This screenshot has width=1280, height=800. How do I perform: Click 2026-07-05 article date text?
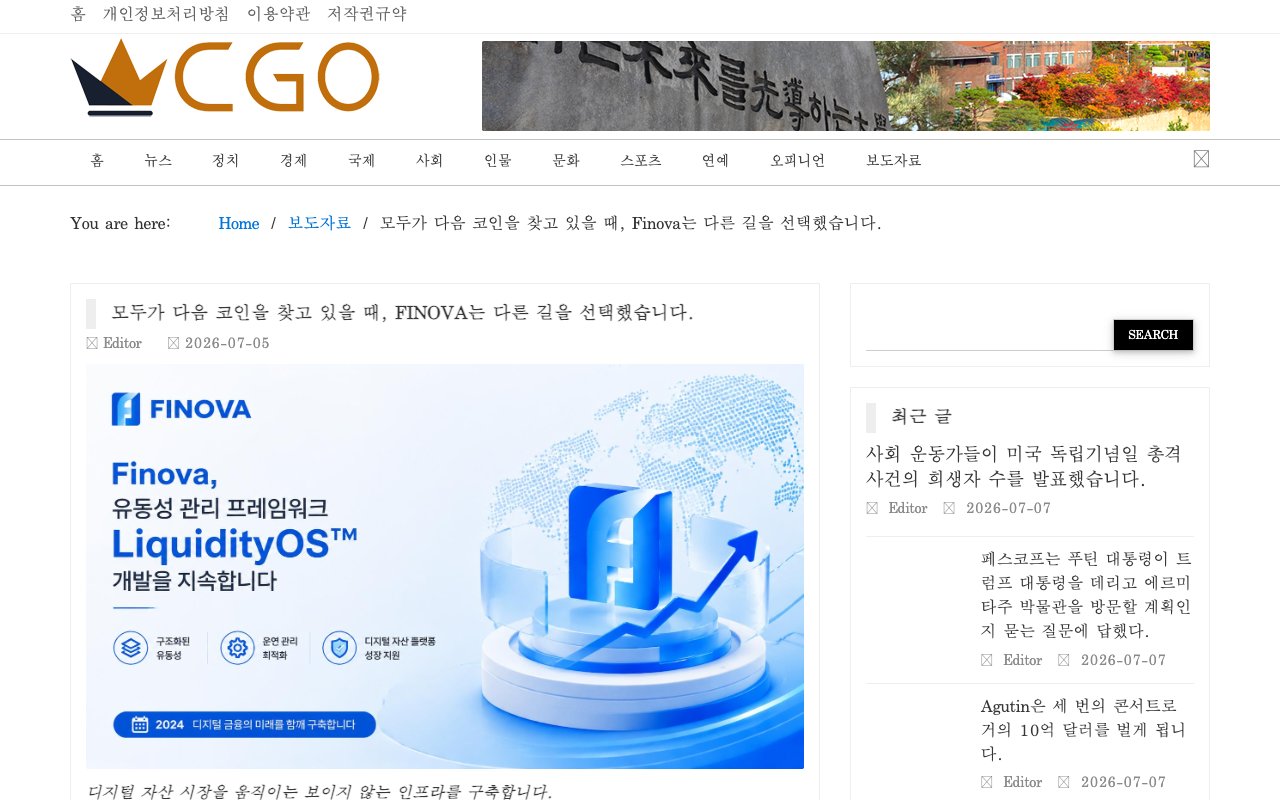pyautogui.click(x=227, y=343)
